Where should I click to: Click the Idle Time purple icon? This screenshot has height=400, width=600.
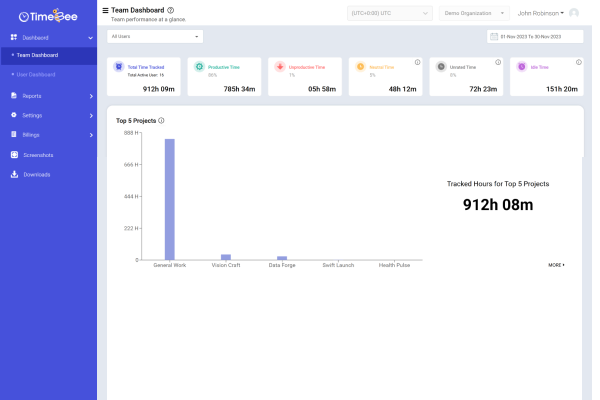tap(522, 67)
